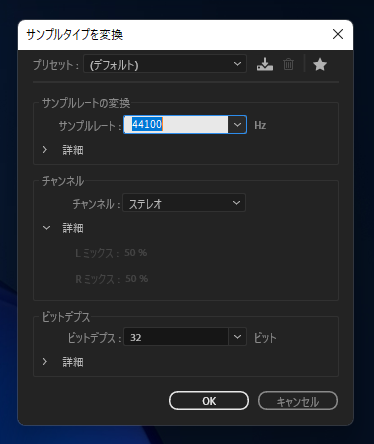Toggle the favorite star icon
The height and width of the screenshot is (444, 374).
(x=320, y=64)
